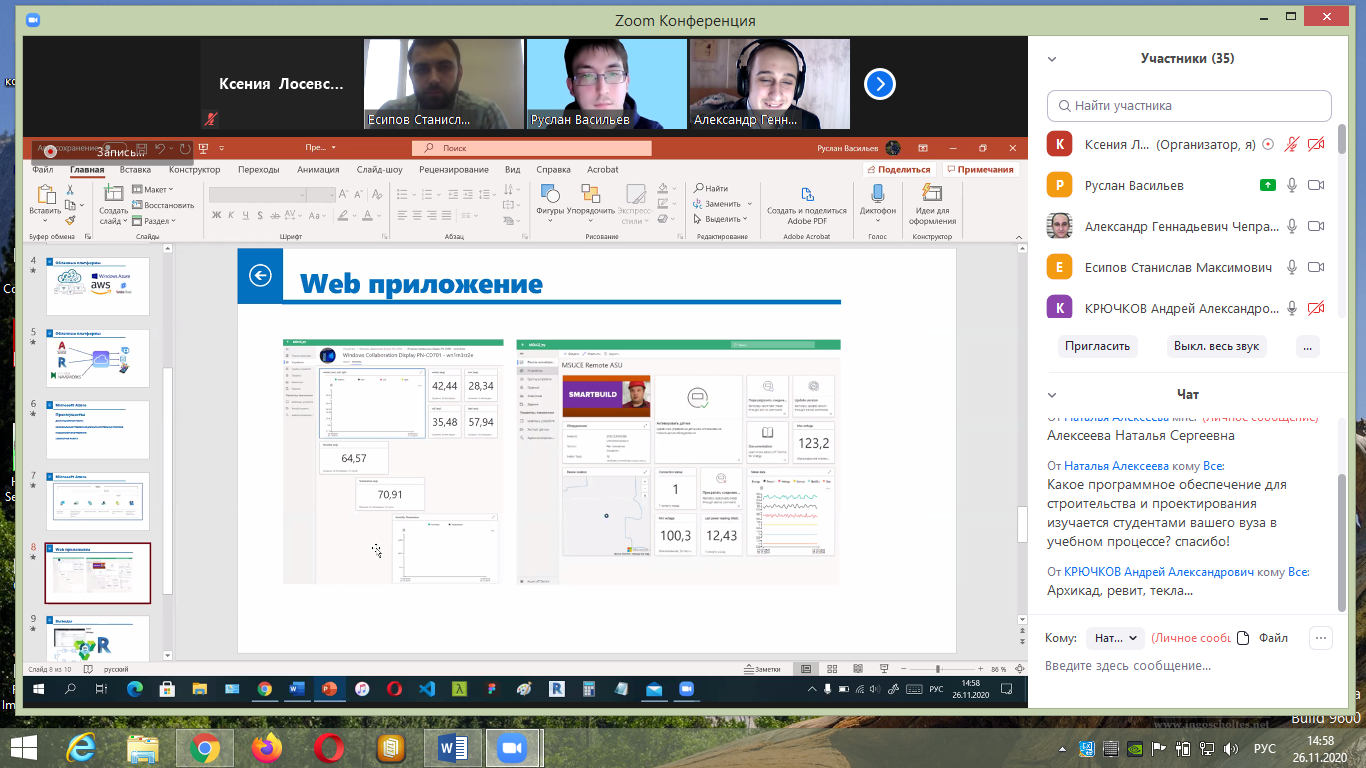
Task: Toggle muted microphone for Ксения Л… (Организатор)
Action: [x=1292, y=144]
